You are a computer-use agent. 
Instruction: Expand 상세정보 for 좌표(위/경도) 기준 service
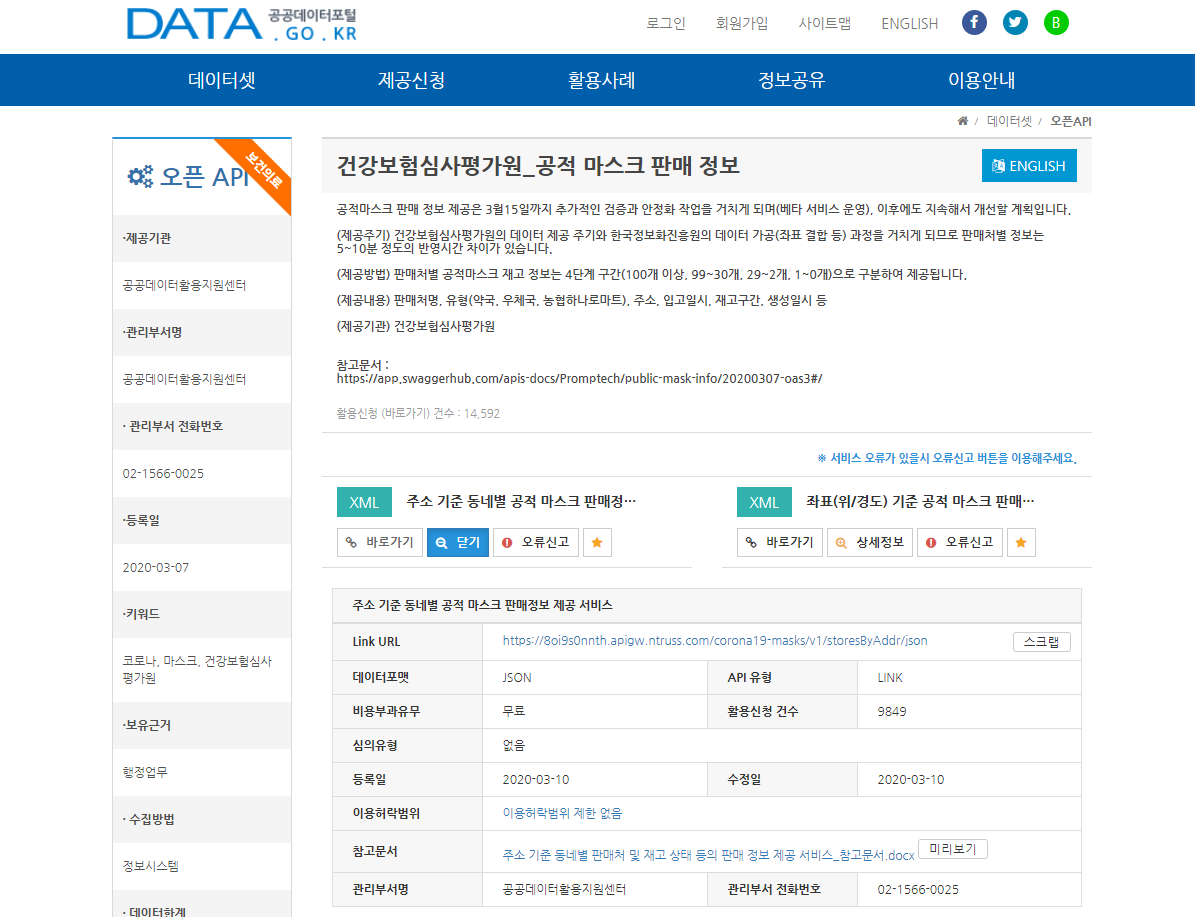pos(870,543)
